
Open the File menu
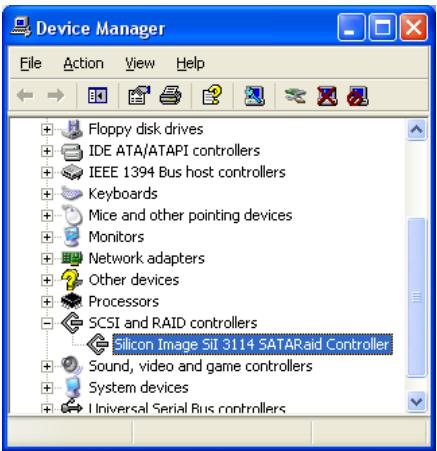tap(31, 63)
